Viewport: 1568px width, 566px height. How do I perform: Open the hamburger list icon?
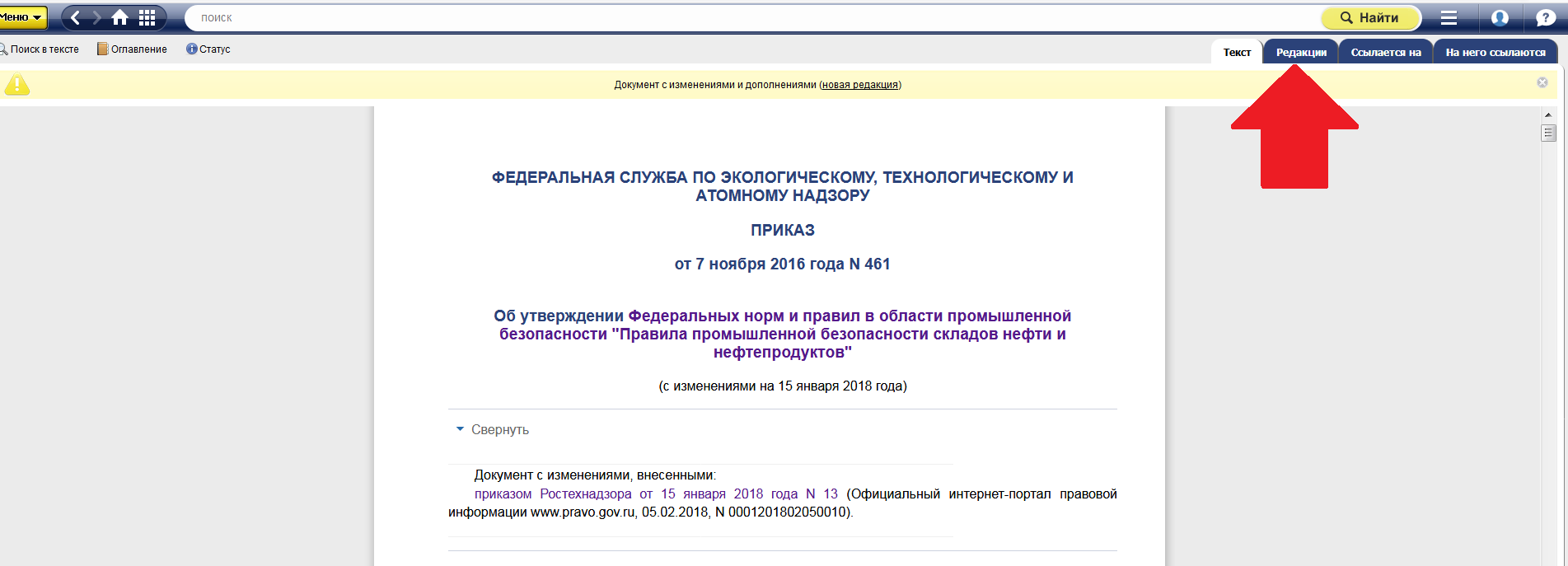point(1449,17)
